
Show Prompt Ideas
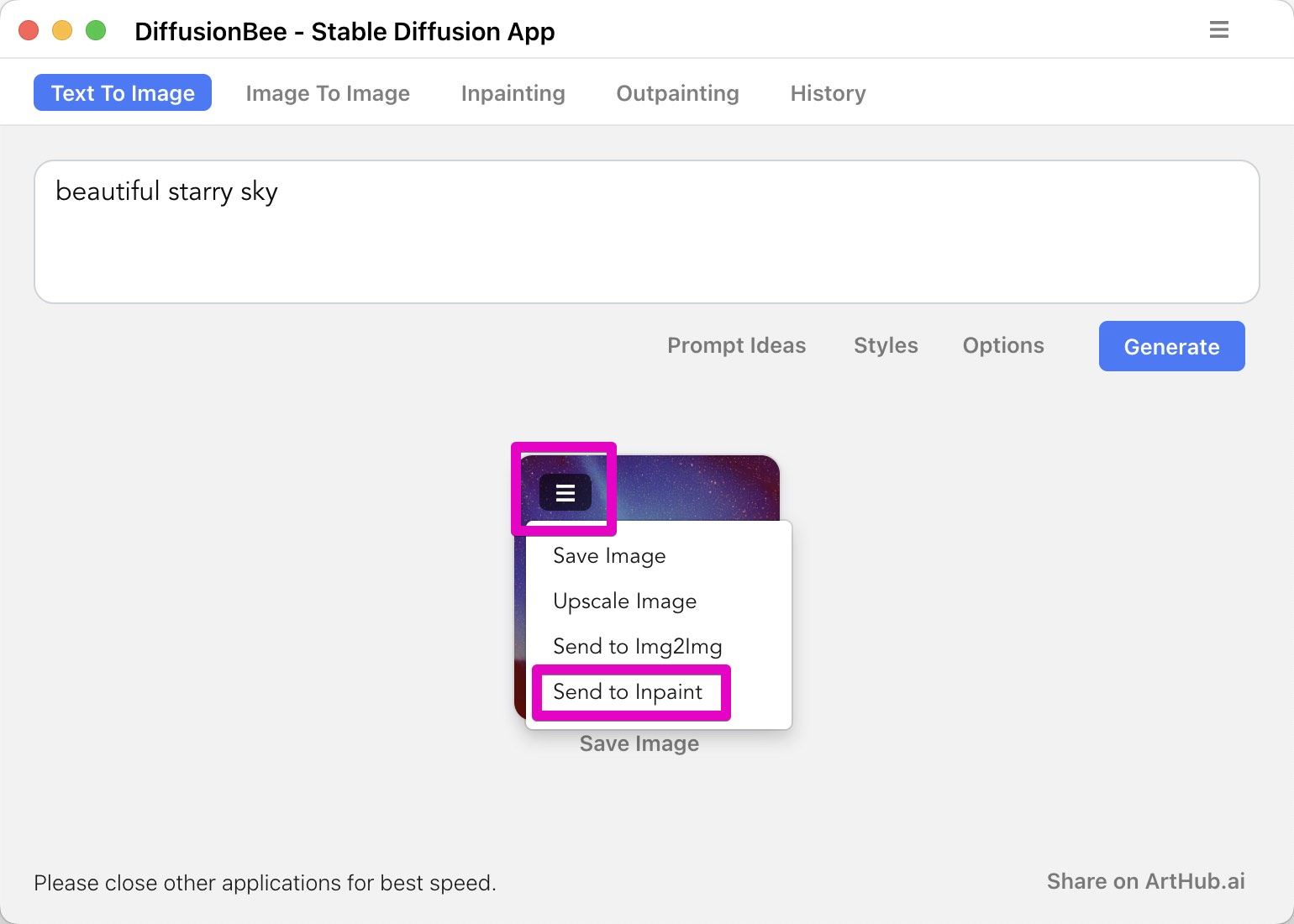[x=736, y=345]
